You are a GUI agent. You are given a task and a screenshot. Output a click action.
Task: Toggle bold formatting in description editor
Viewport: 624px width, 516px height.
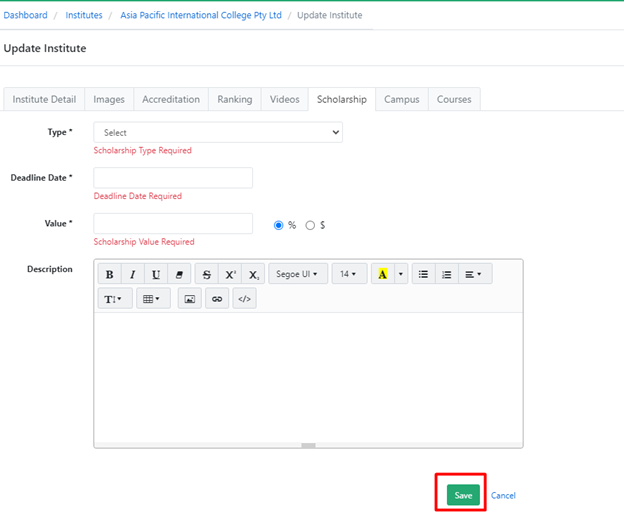click(109, 274)
